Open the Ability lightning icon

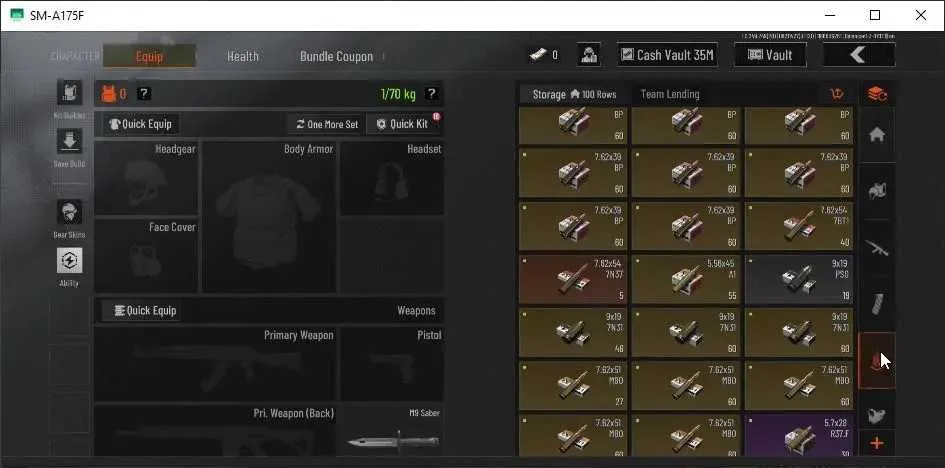[69, 261]
